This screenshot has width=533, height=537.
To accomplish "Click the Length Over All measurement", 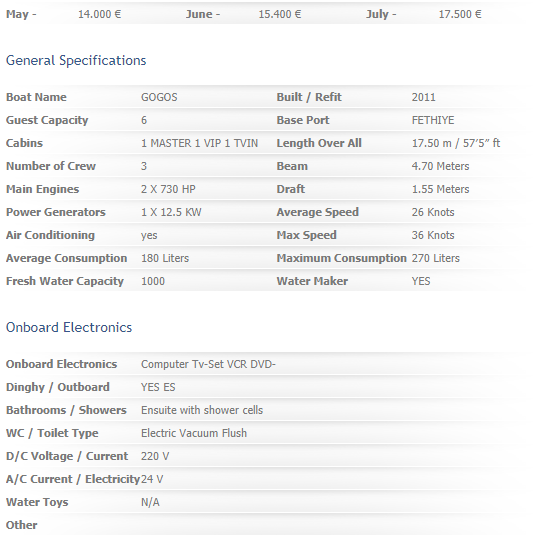I will point(456,143).
